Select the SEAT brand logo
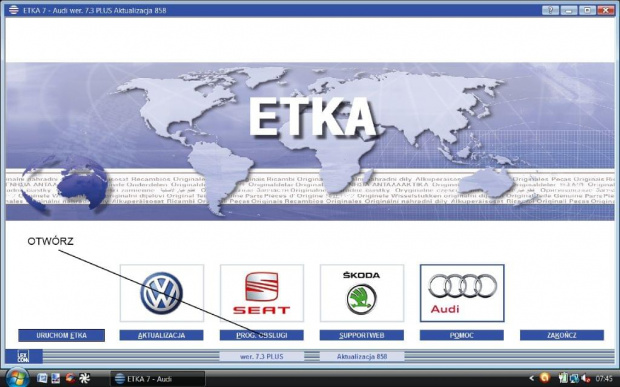This screenshot has height=387, width=620. coord(262,293)
